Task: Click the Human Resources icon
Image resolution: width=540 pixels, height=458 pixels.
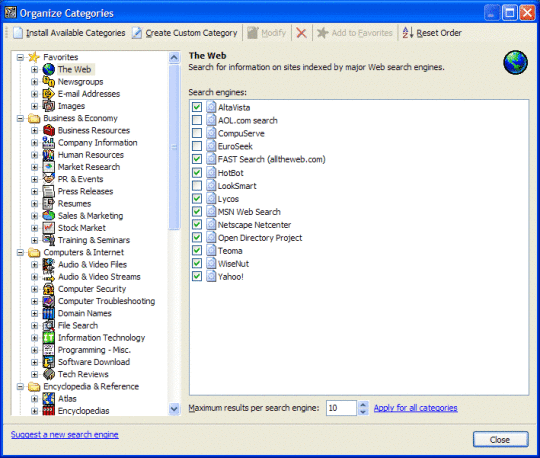Action: tap(49, 155)
